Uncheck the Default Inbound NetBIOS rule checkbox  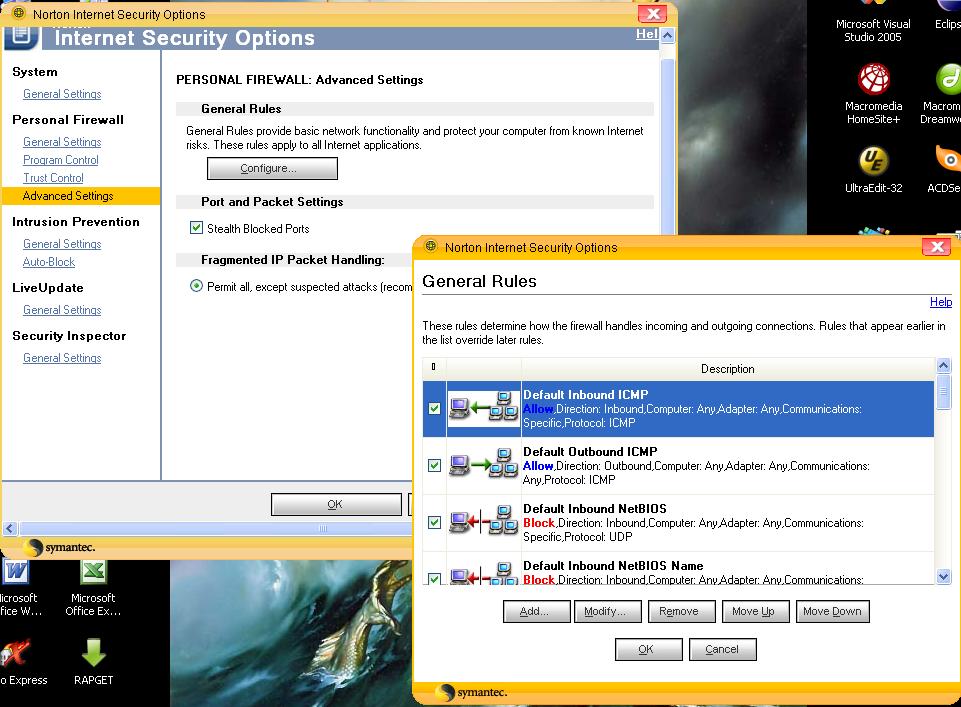click(x=435, y=522)
